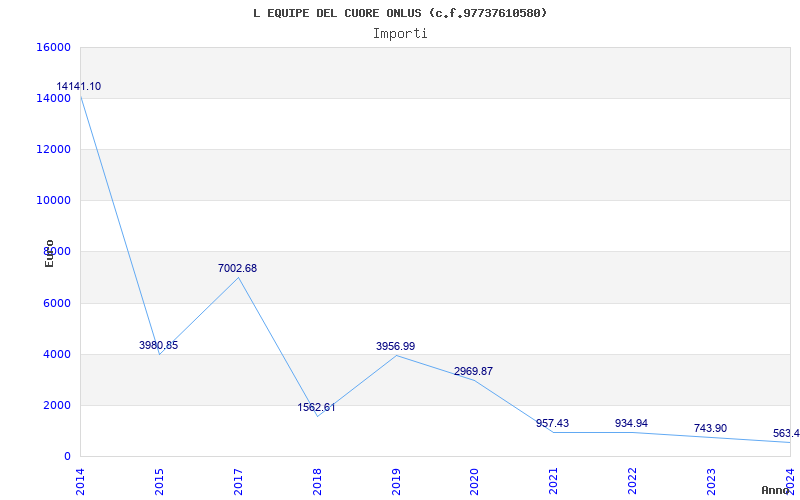
Task: Click x-axis year 2020
Action: click(x=474, y=481)
